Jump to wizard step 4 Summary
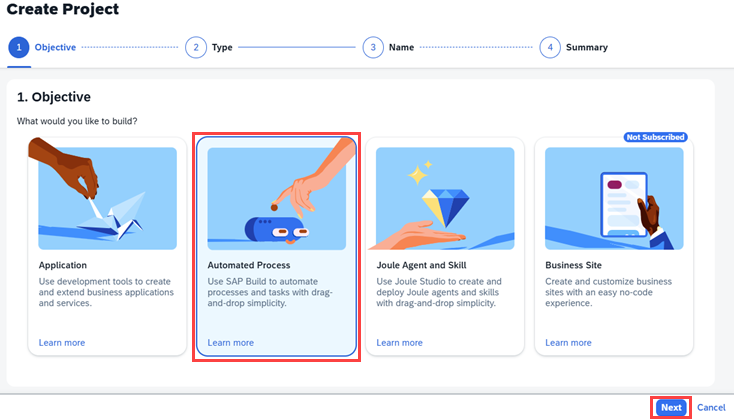 (x=574, y=47)
